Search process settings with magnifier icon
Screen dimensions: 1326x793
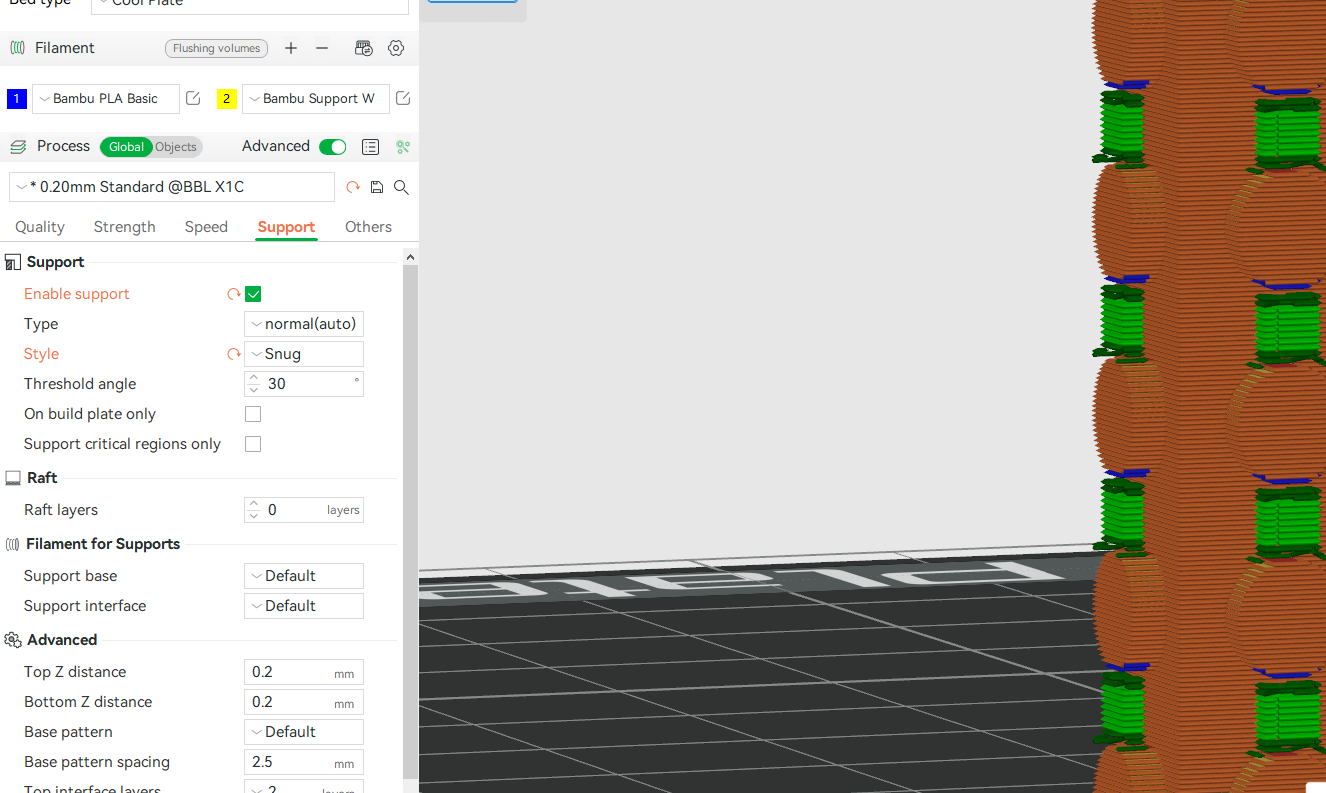401,187
